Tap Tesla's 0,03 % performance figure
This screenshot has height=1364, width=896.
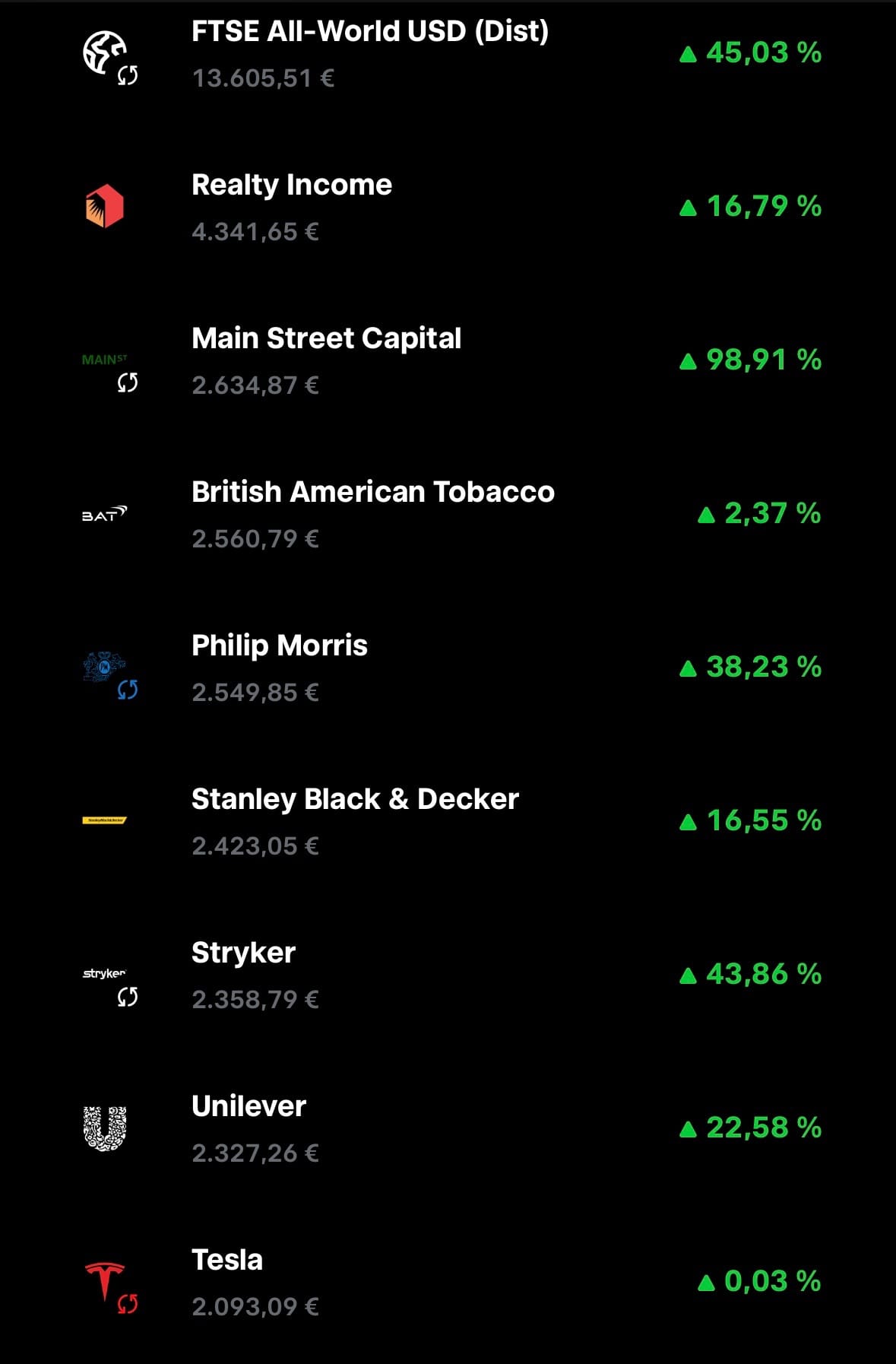click(x=759, y=1281)
